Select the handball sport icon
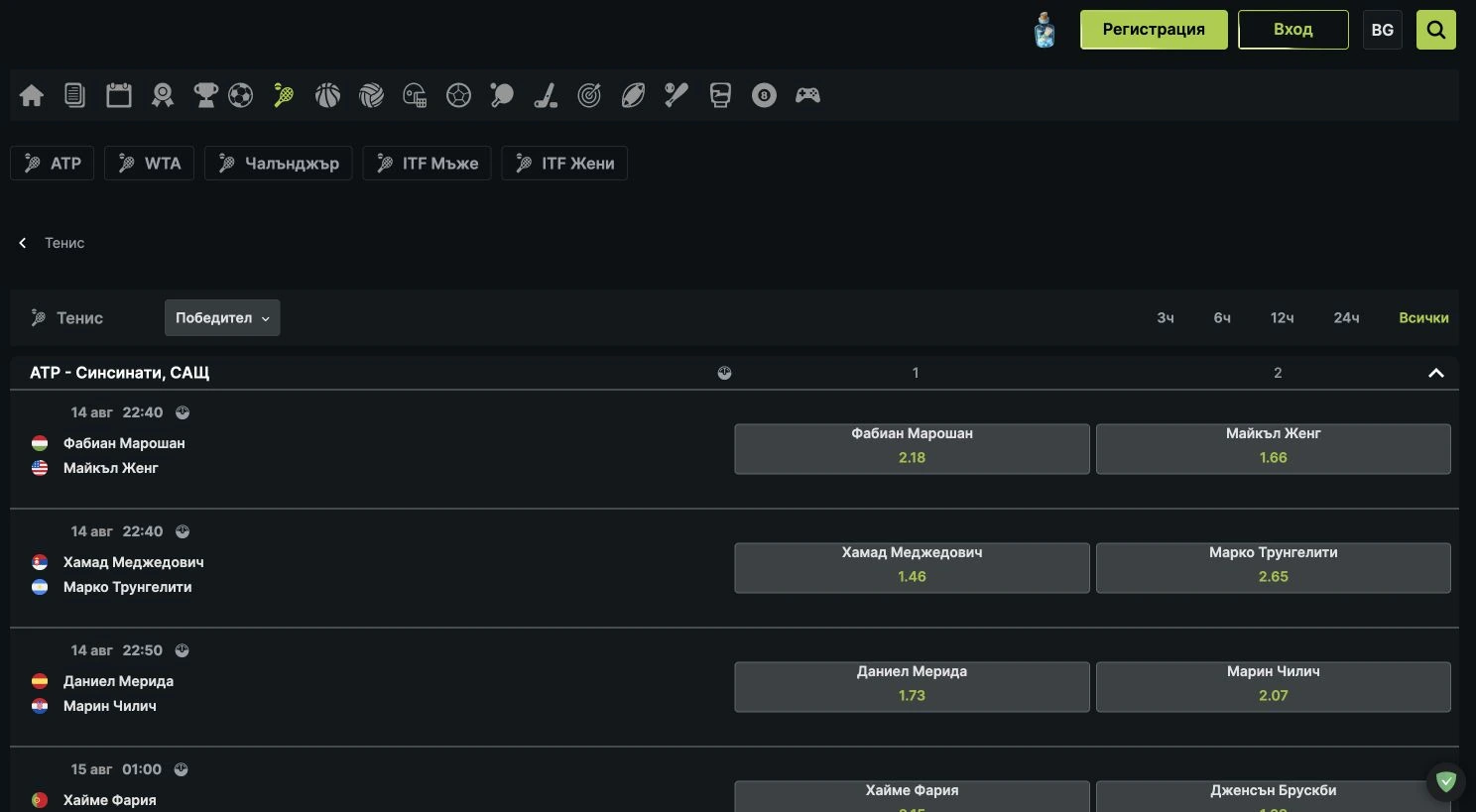Viewport: 1476px width, 812px height. tap(458, 95)
